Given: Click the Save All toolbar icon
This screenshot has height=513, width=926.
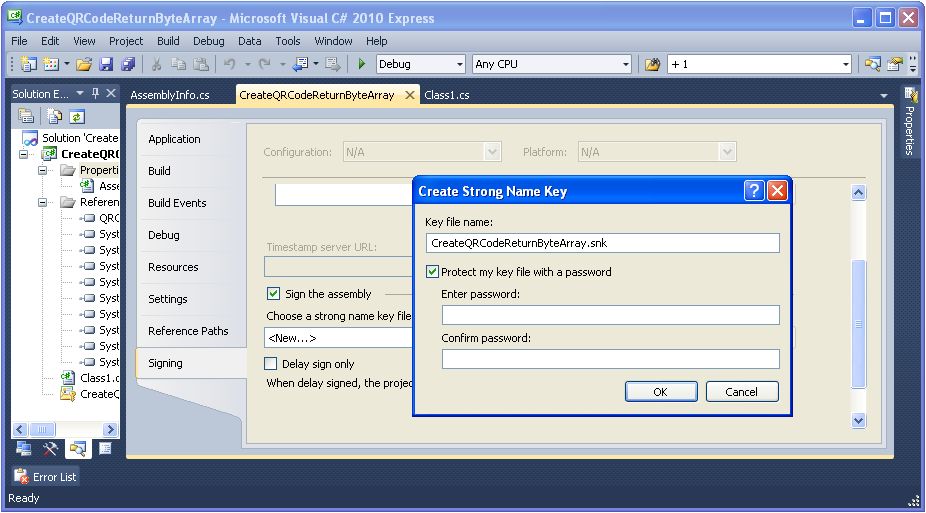Looking at the screenshot, I should (x=128, y=64).
